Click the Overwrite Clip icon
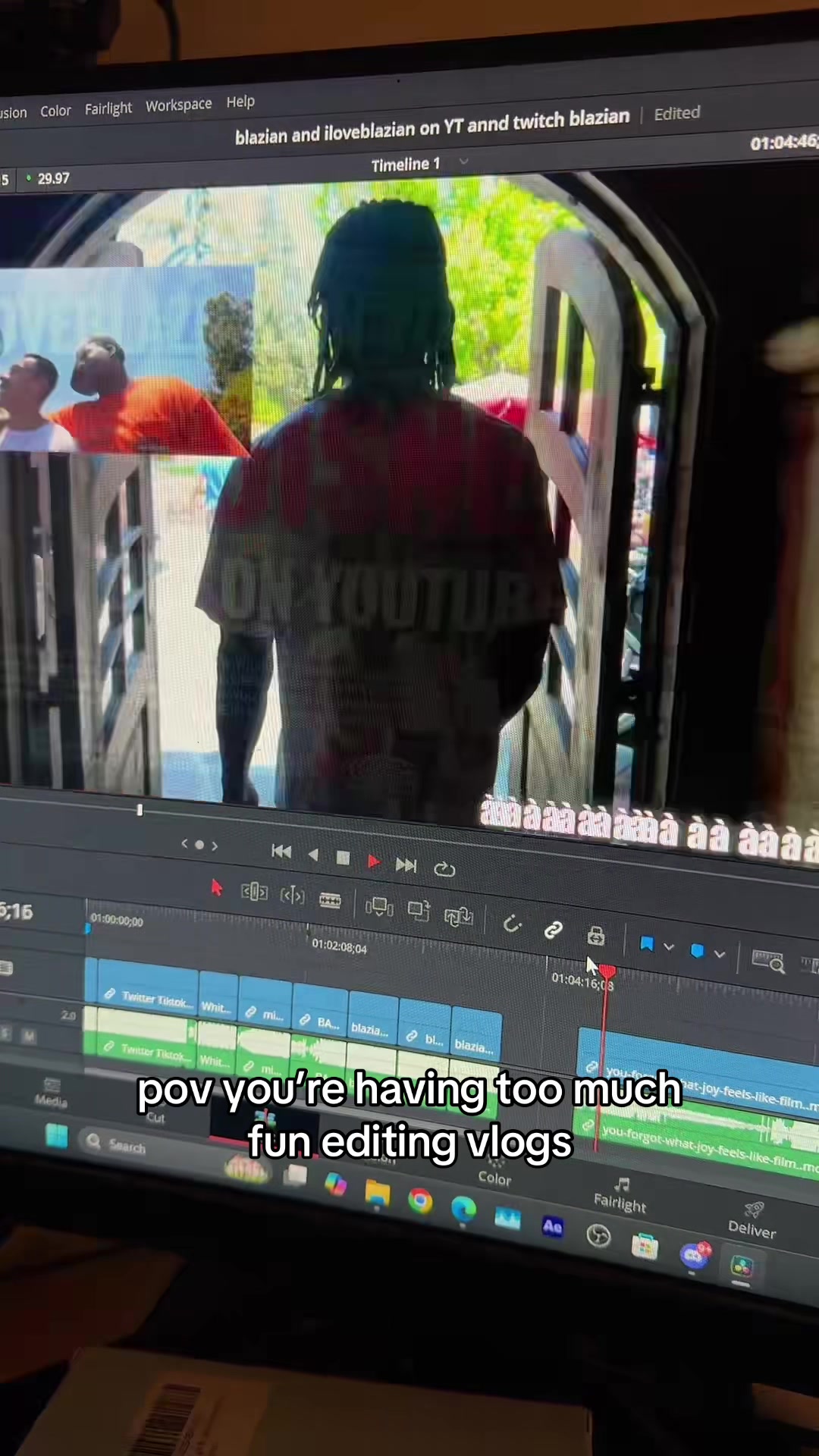 (419, 910)
